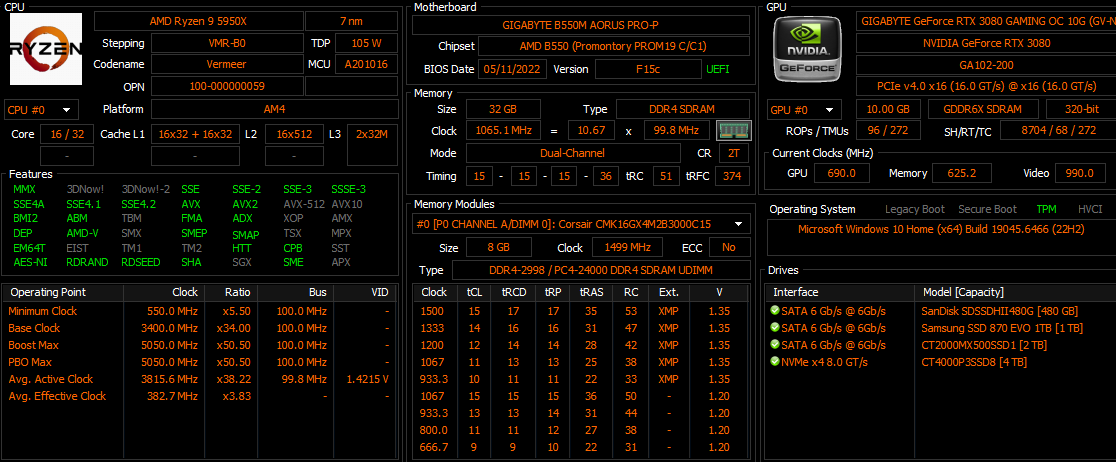Click the Windows 10 Home build field
Image resolution: width=1116 pixels, height=462 pixels.
[x=941, y=238]
